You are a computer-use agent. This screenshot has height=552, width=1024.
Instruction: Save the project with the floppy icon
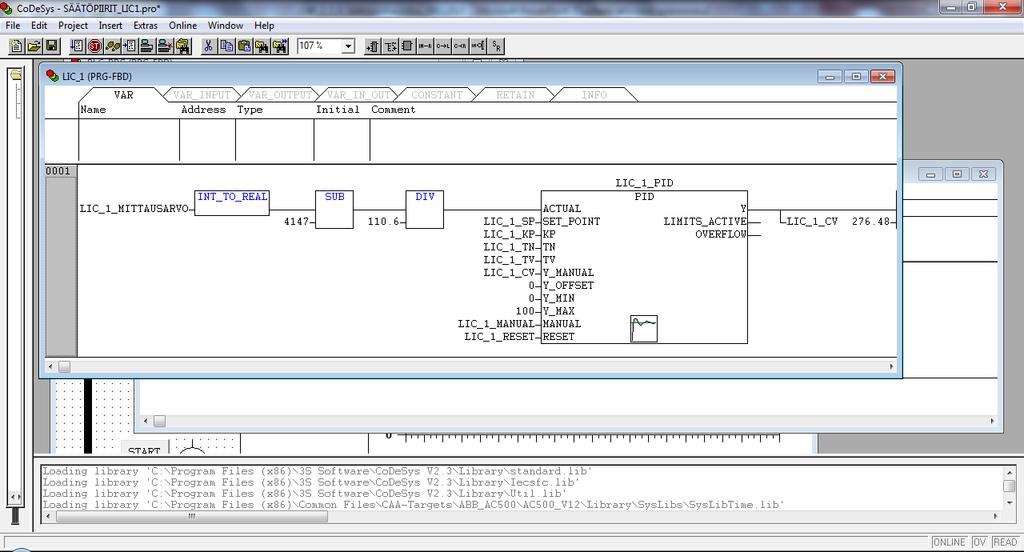[52, 46]
